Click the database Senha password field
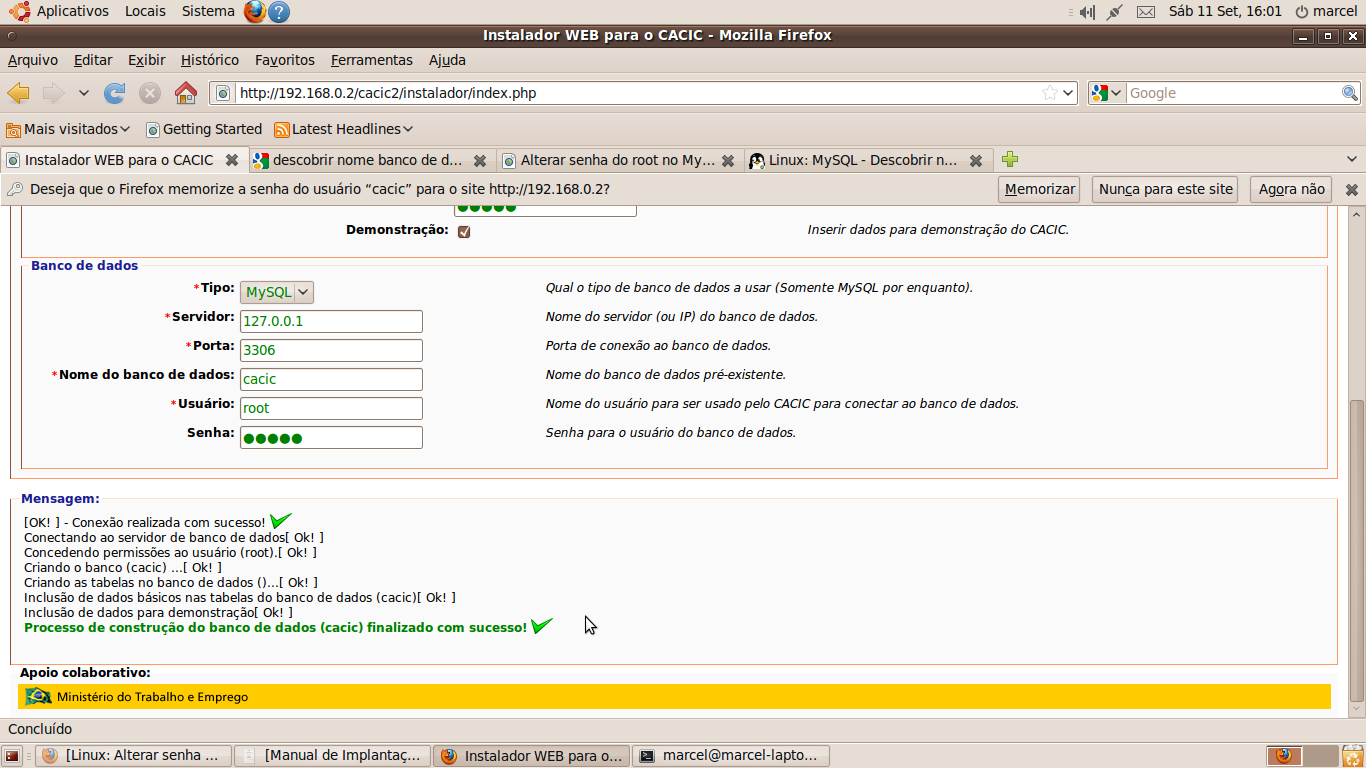 coord(331,437)
